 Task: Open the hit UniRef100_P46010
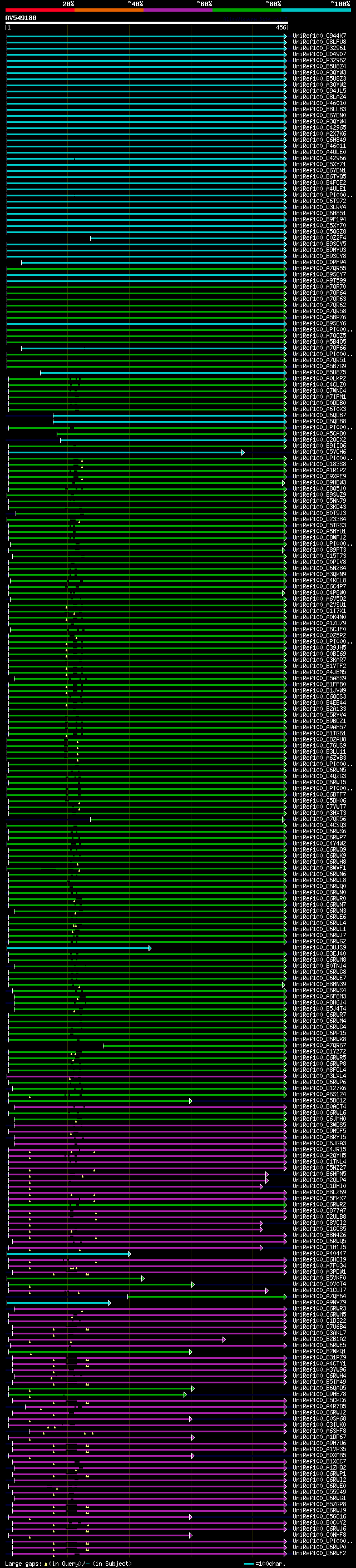click(319, 103)
